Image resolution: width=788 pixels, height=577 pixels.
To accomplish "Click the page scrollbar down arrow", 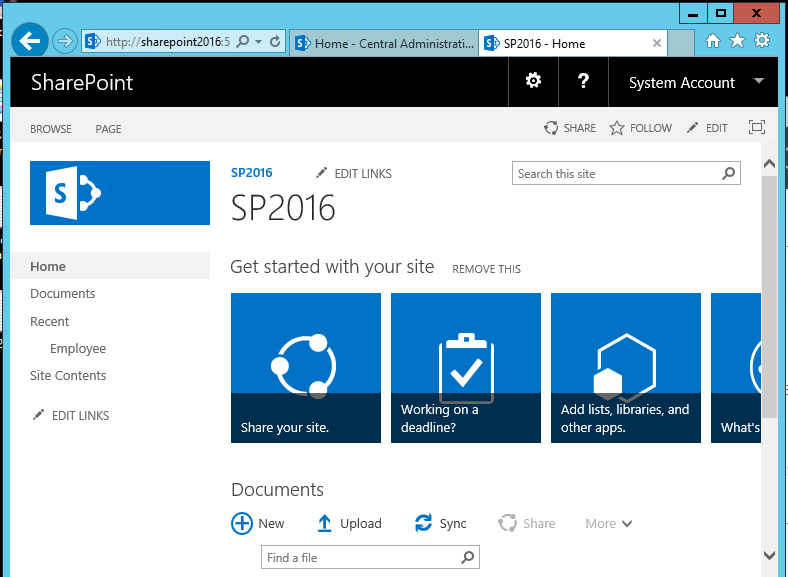I will 769,555.
